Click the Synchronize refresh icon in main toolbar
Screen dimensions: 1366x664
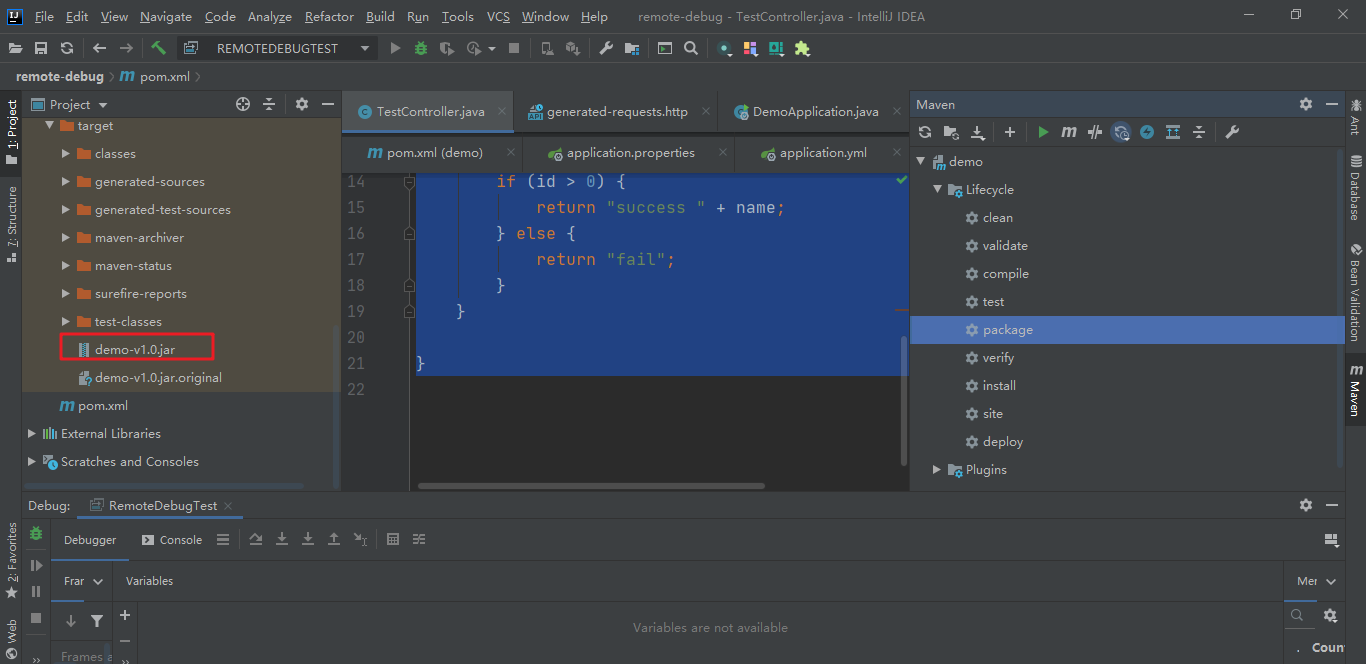pos(67,48)
